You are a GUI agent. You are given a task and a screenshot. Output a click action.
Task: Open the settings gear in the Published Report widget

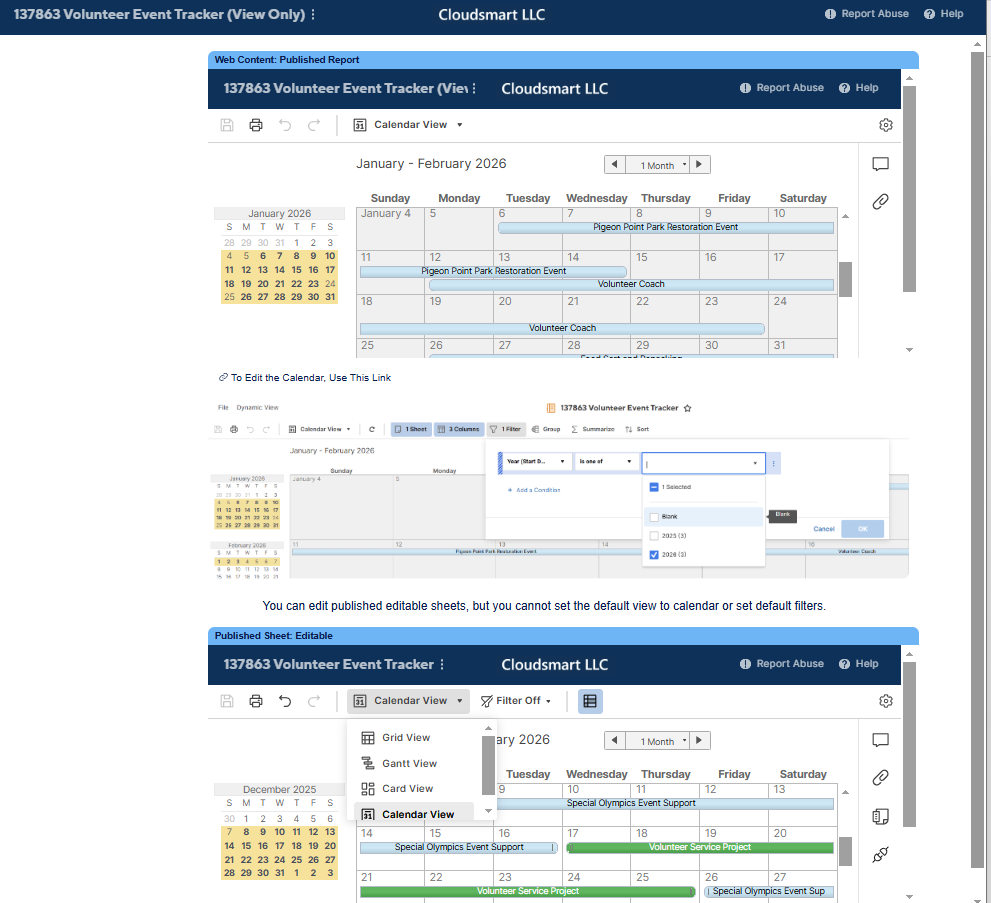click(885, 125)
